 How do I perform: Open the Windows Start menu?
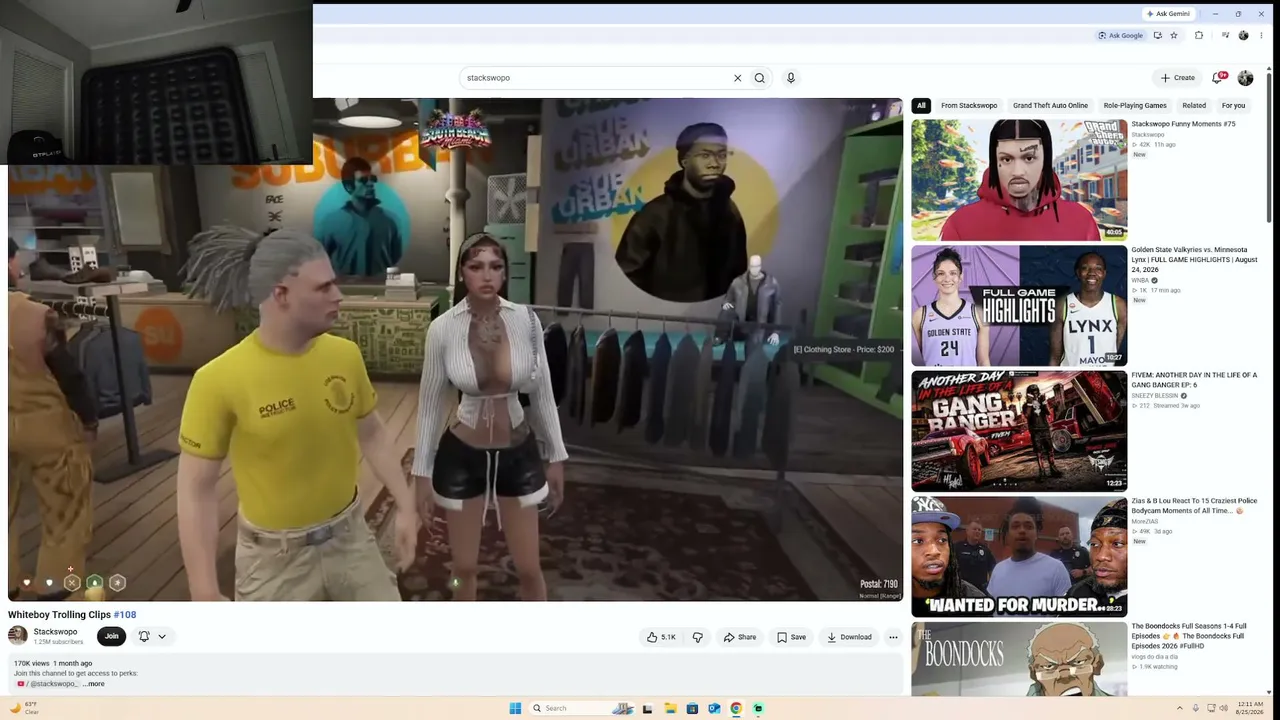point(515,708)
